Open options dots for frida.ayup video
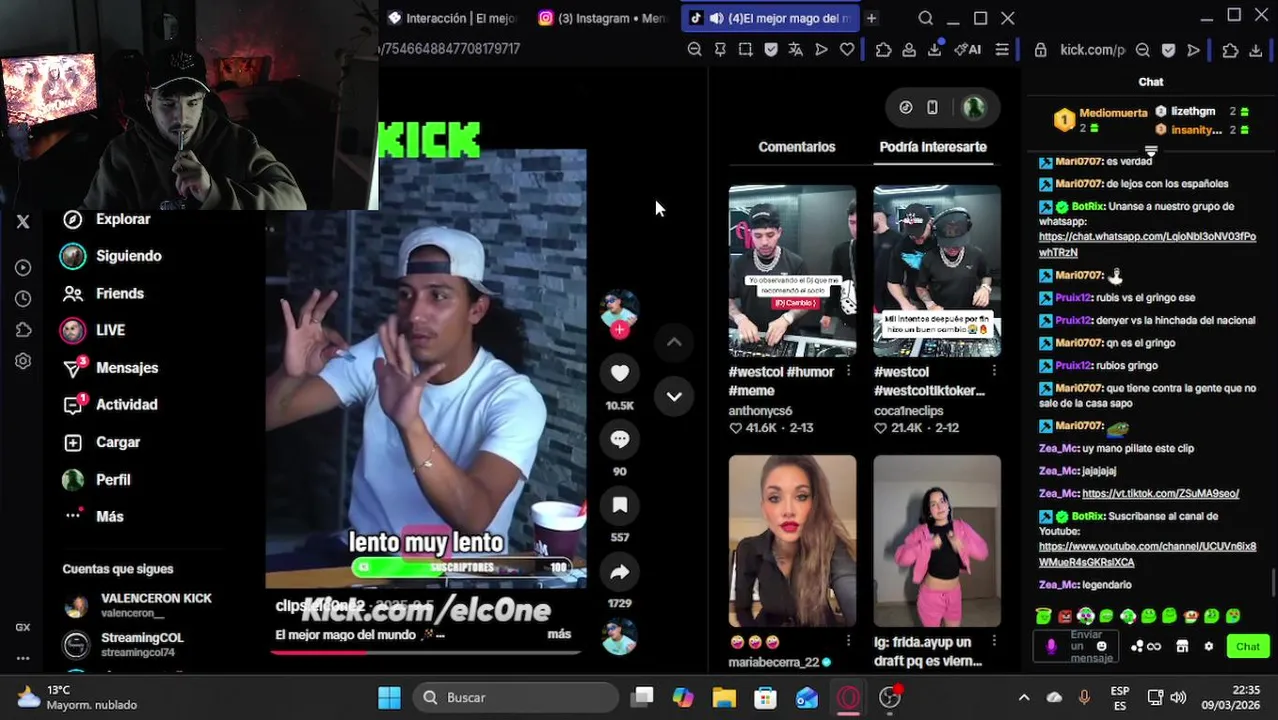1278x720 pixels. tap(993, 641)
